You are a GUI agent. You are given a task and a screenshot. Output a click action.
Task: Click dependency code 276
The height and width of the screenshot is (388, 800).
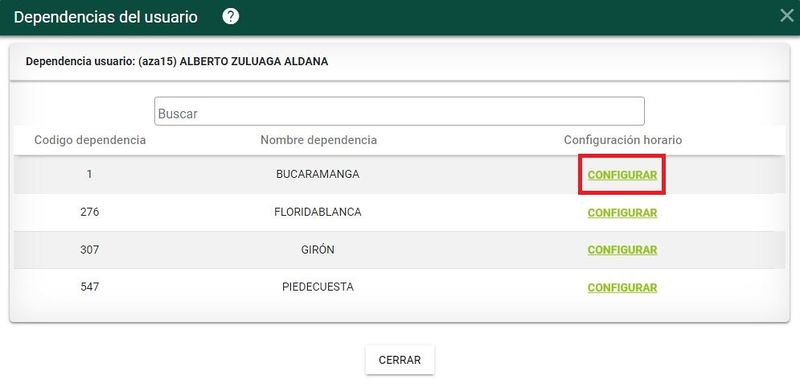90,212
